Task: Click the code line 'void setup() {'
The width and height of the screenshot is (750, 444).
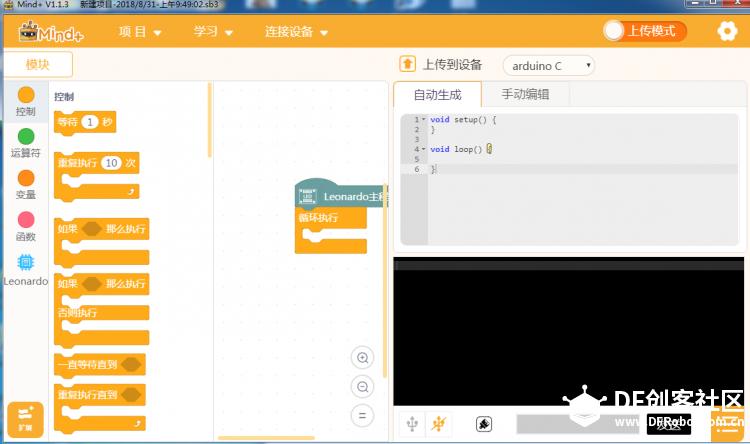Action: [463, 120]
